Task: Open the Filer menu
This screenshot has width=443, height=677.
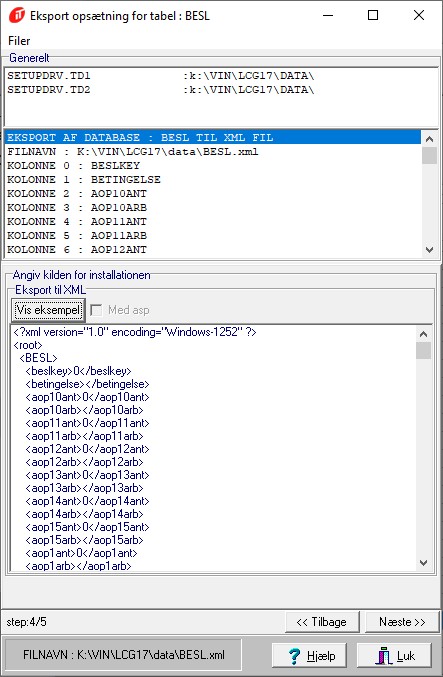Action: pyautogui.click(x=19, y=41)
